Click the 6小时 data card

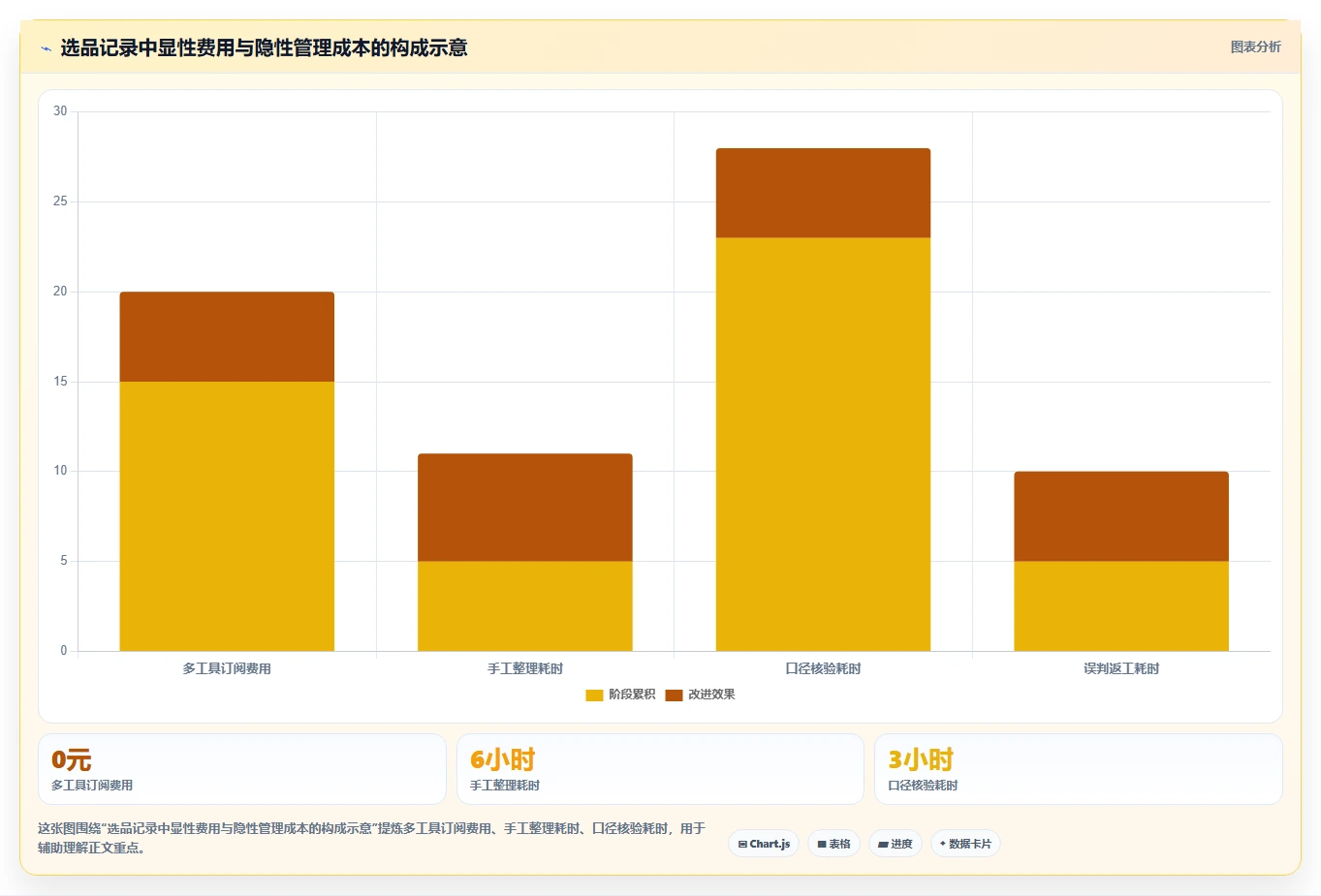tap(660, 769)
